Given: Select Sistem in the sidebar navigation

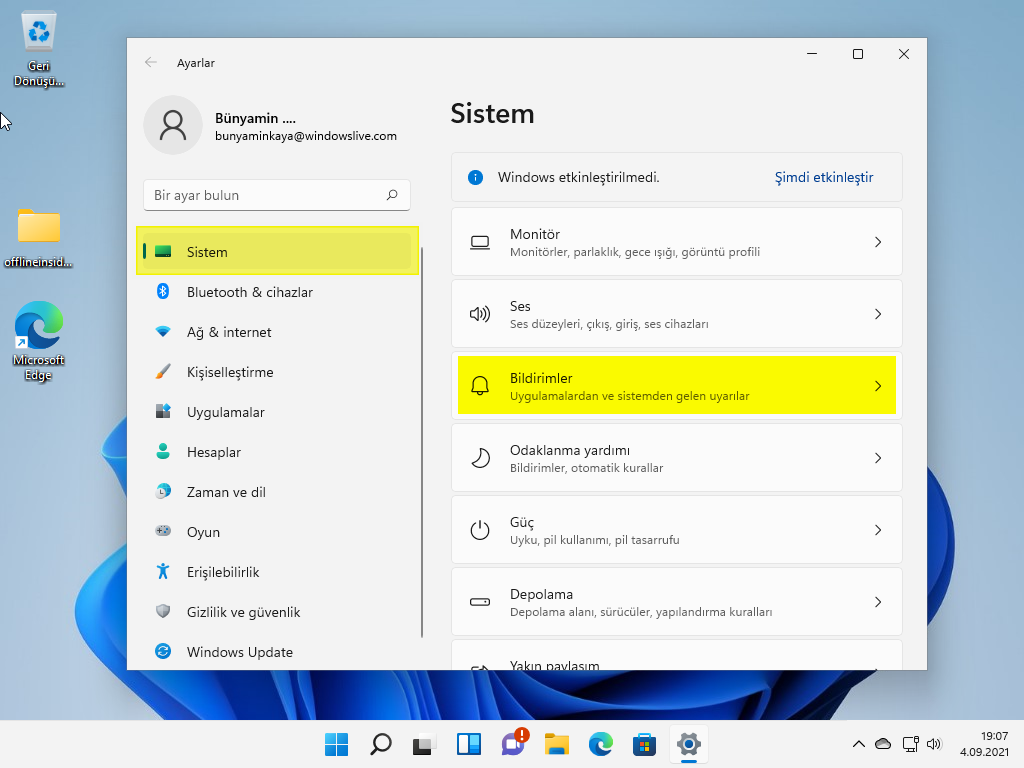Looking at the screenshot, I should [207, 252].
